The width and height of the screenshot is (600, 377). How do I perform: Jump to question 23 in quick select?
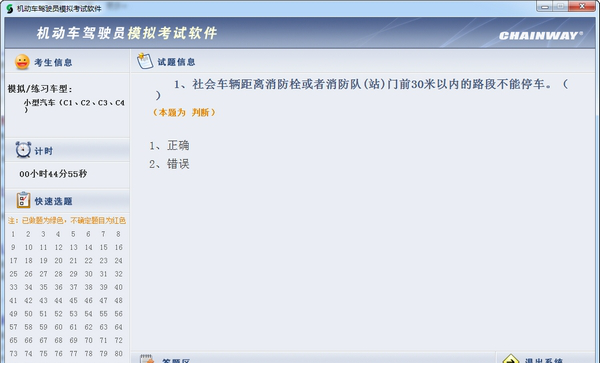pyautogui.click(x=103, y=261)
